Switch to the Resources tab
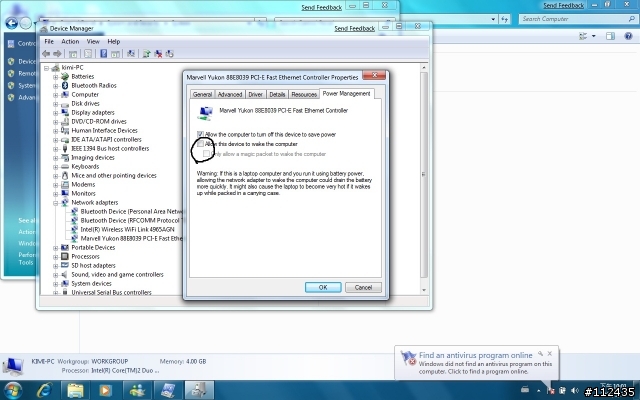 [304, 94]
